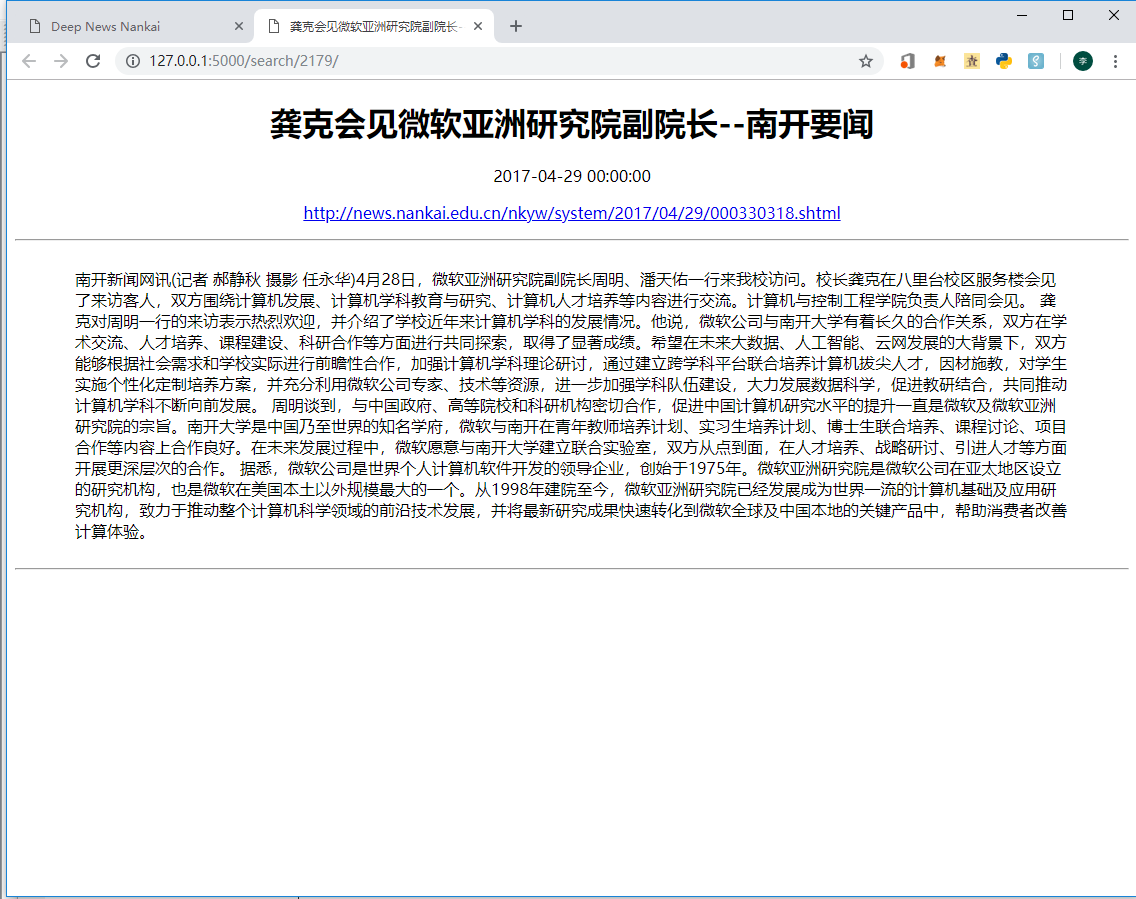Open the Chrome three-dot menu

click(x=1115, y=61)
